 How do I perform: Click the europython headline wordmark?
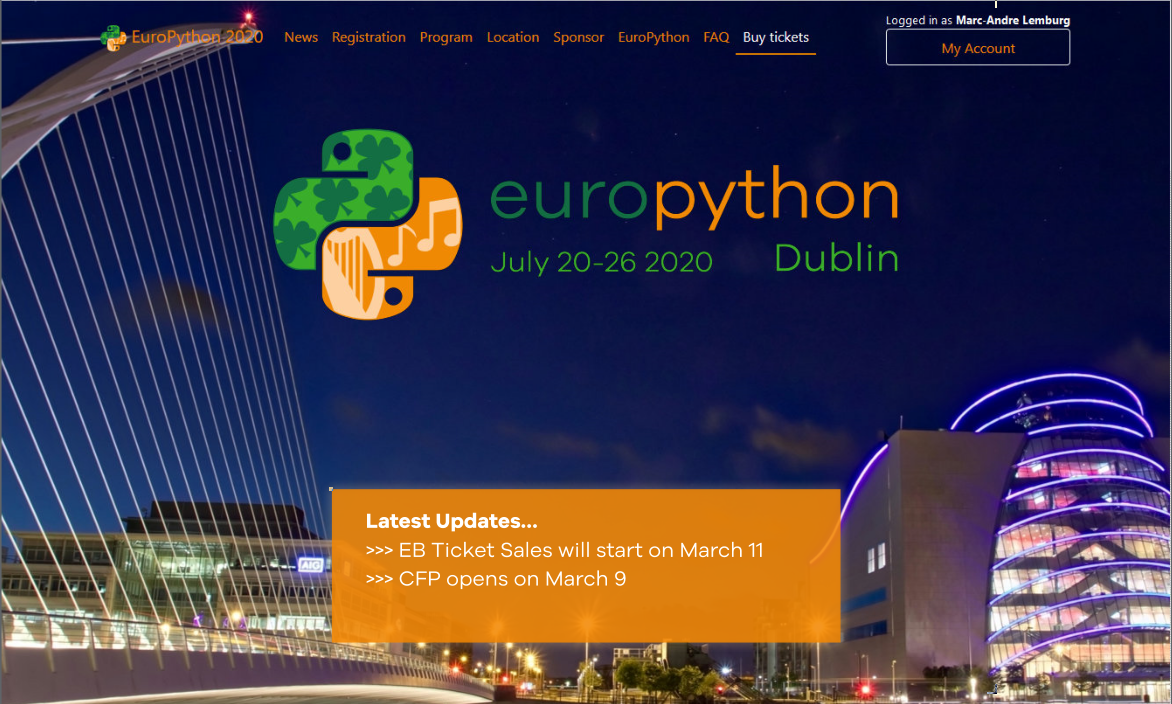click(x=694, y=197)
